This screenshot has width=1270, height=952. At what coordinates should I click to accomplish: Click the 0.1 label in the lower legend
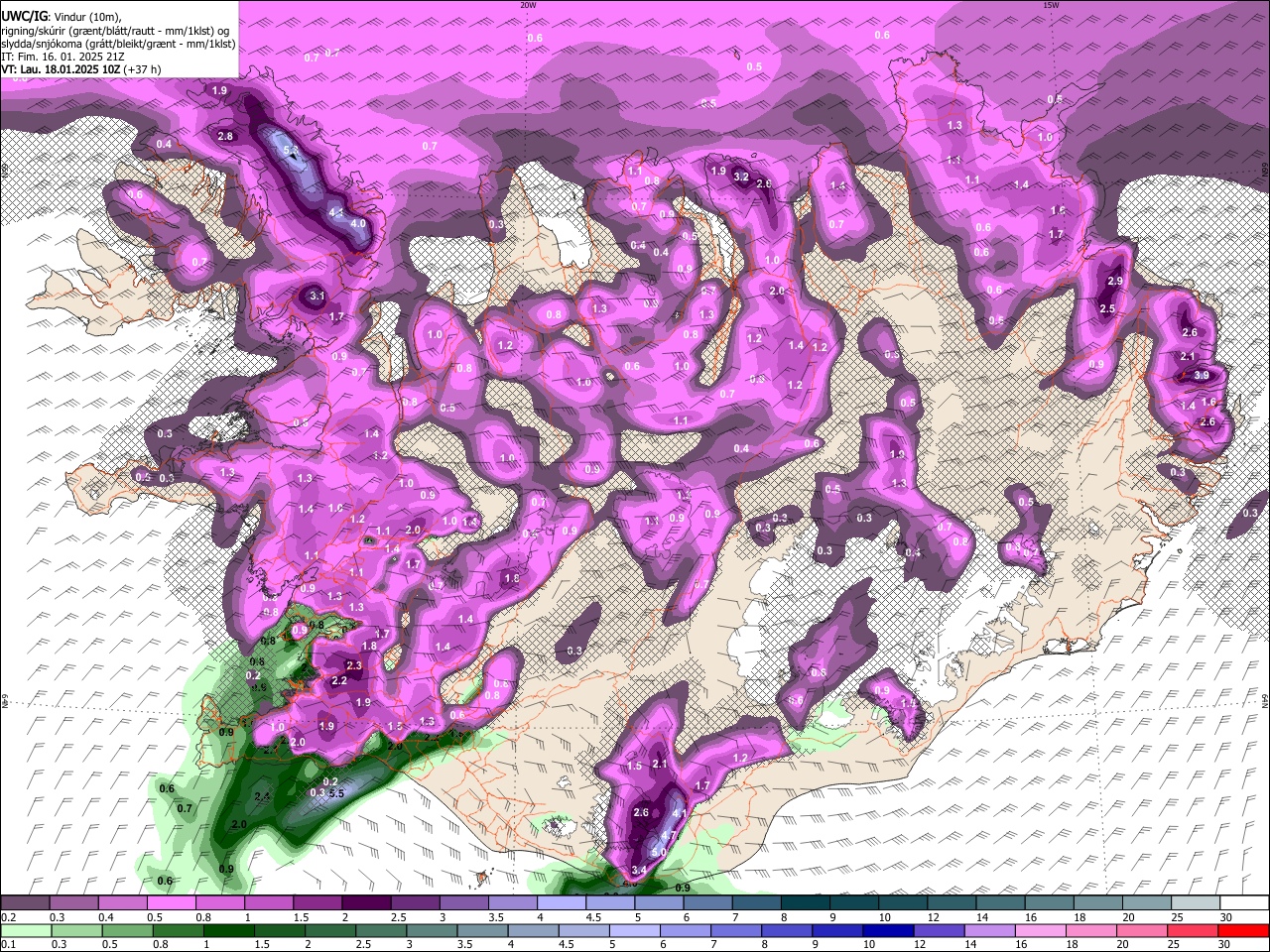point(8,945)
